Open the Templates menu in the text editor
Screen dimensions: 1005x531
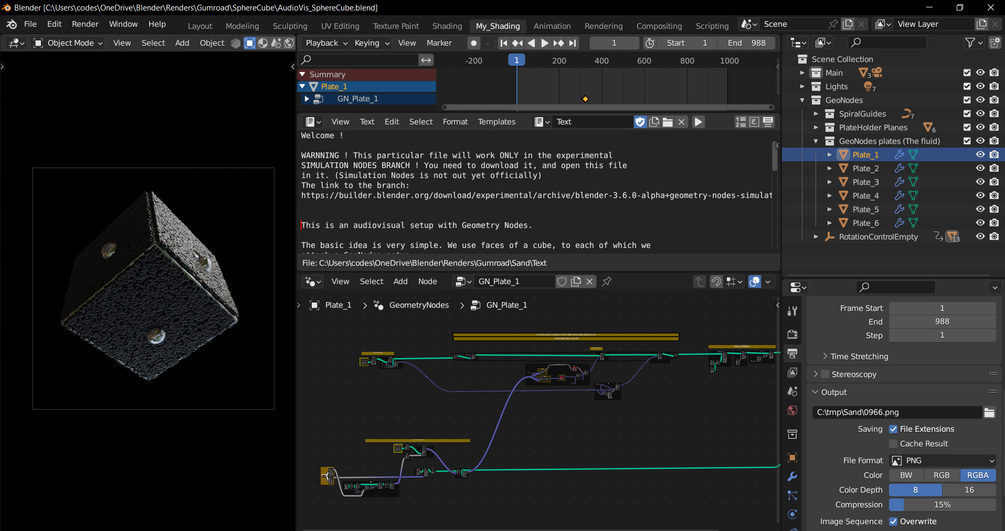coord(496,122)
